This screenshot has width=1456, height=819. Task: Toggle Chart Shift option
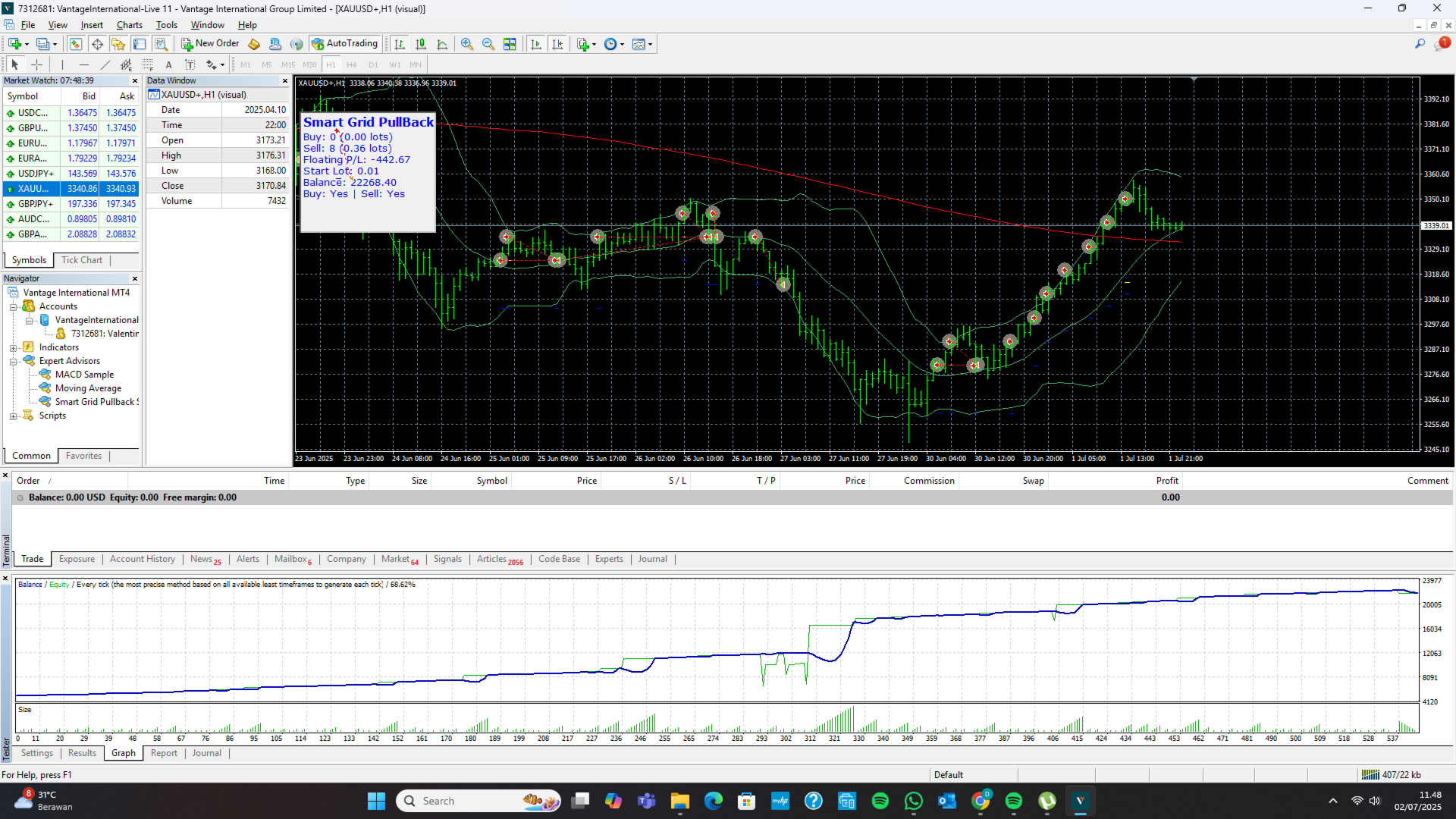(557, 44)
